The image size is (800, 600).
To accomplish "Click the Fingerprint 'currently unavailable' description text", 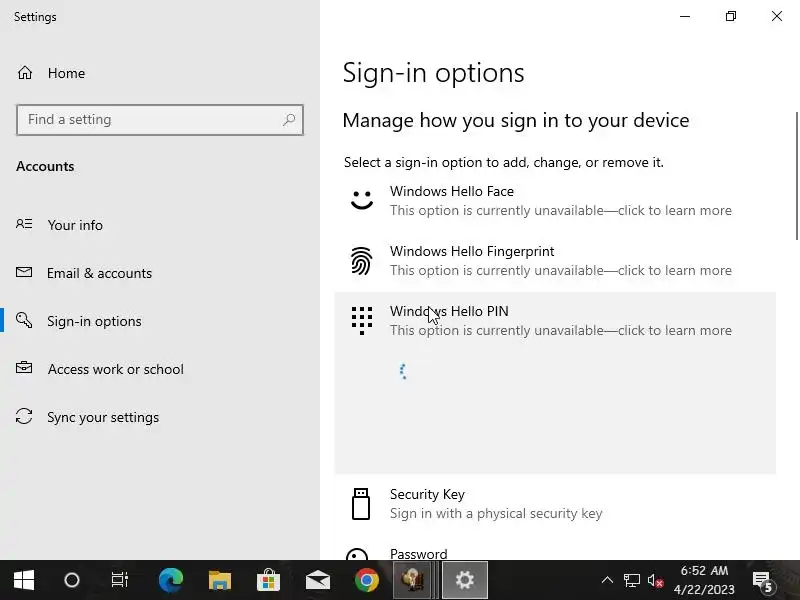I will [x=561, y=270].
